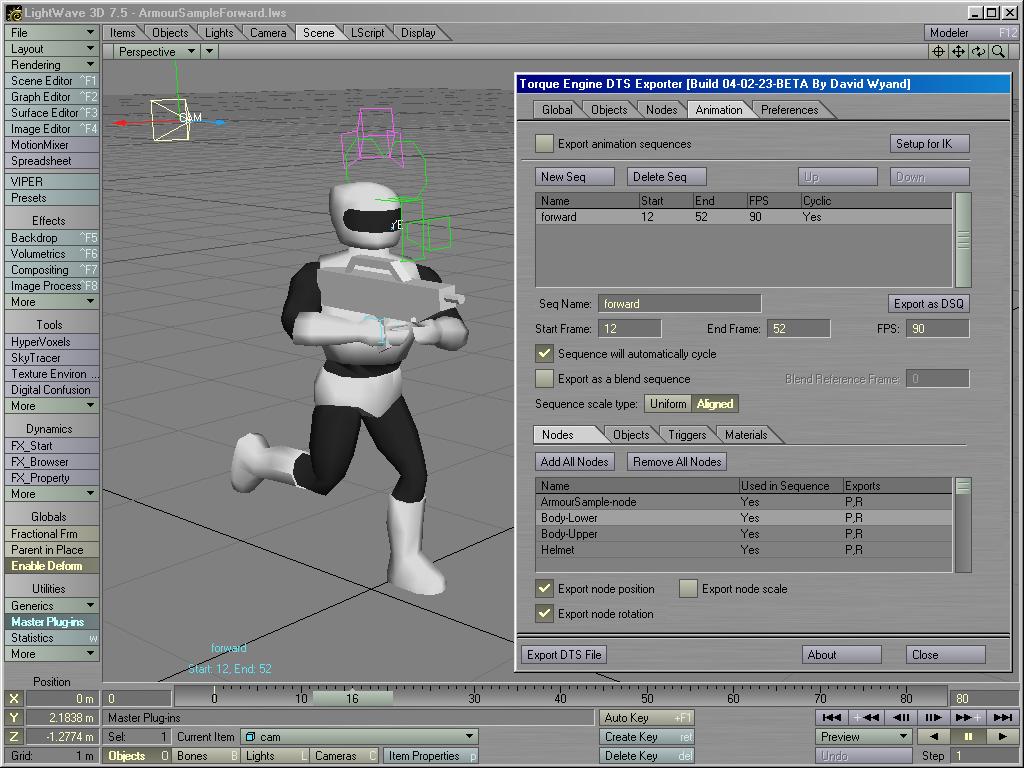Expand the Preview dropdown menu
The height and width of the screenshot is (768, 1024).
[864, 736]
